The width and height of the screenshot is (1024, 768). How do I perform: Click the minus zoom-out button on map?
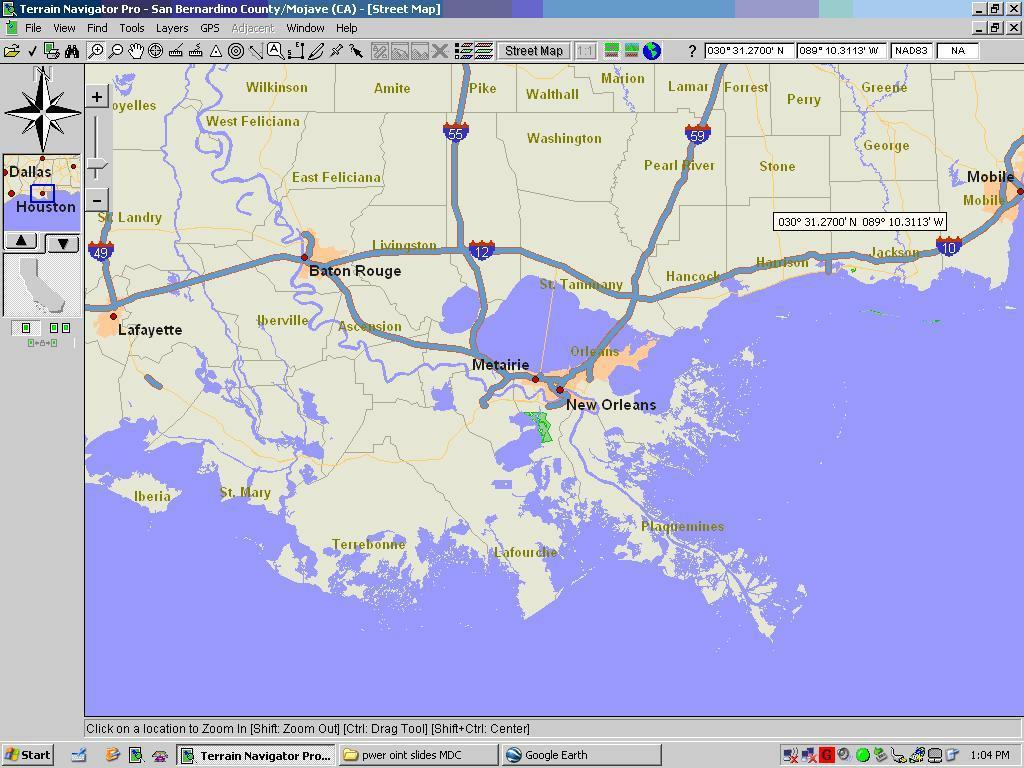pos(97,200)
